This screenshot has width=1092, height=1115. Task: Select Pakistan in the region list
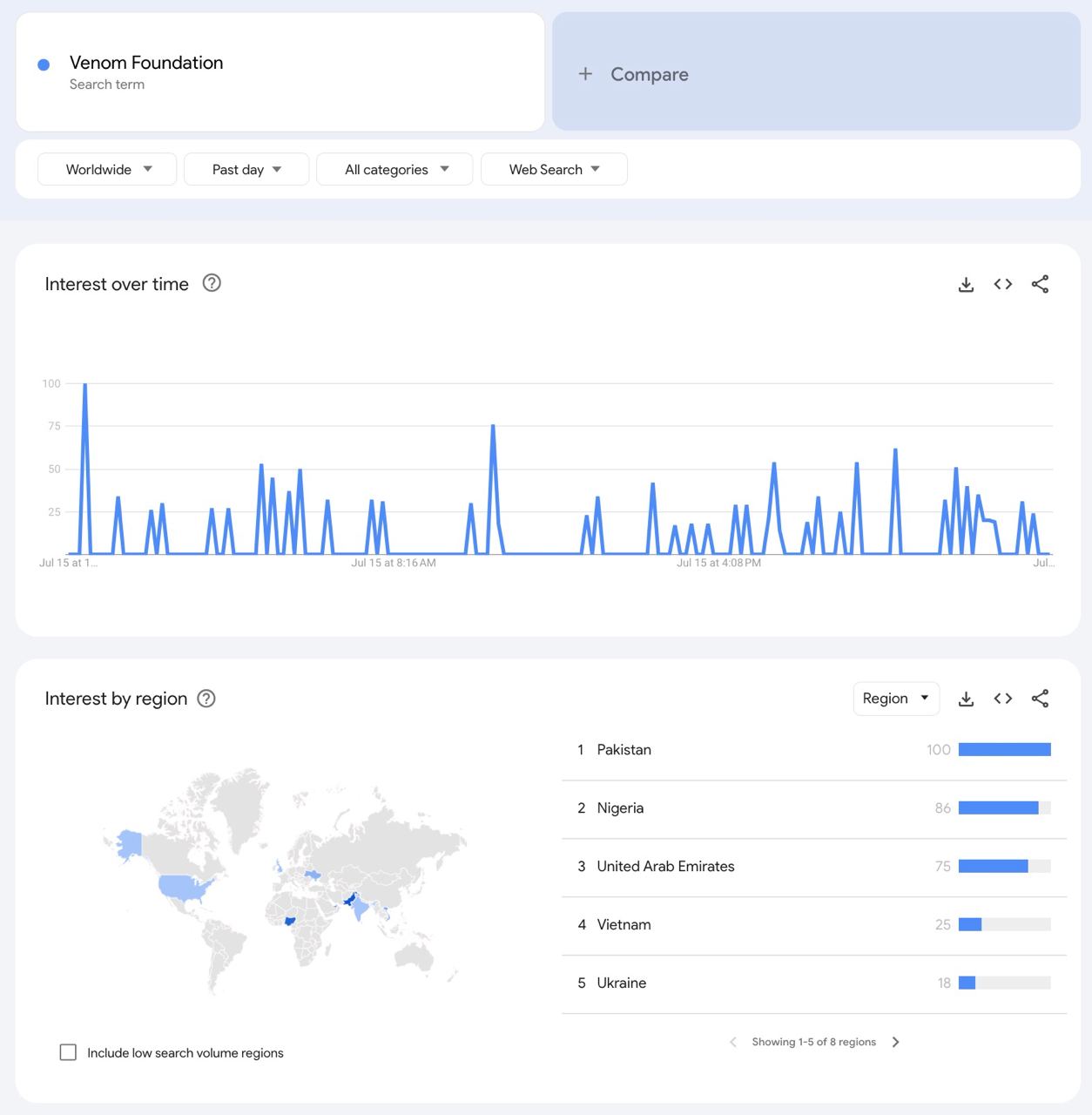coord(624,750)
